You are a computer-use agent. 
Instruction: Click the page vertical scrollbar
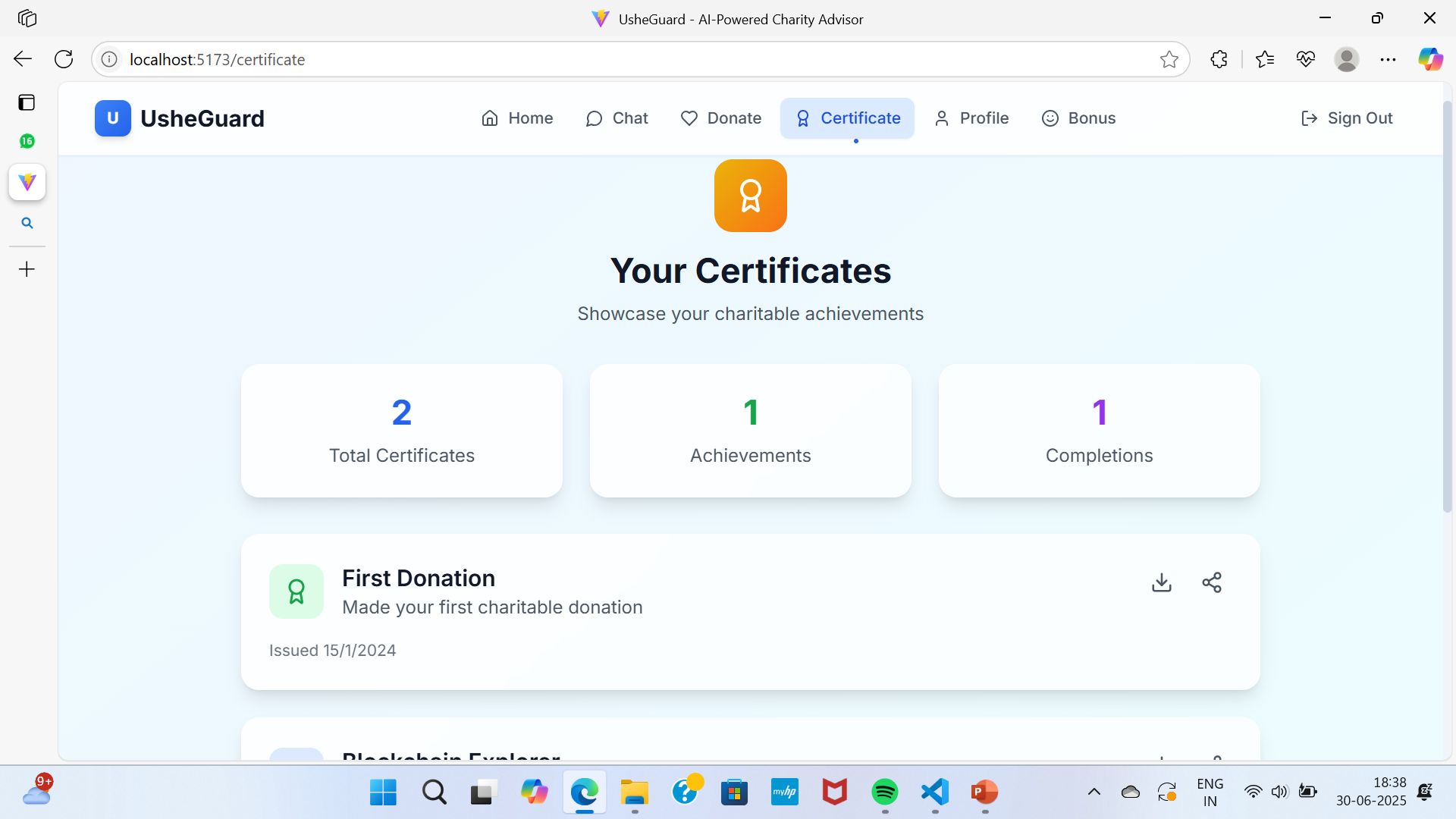tap(1447, 303)
